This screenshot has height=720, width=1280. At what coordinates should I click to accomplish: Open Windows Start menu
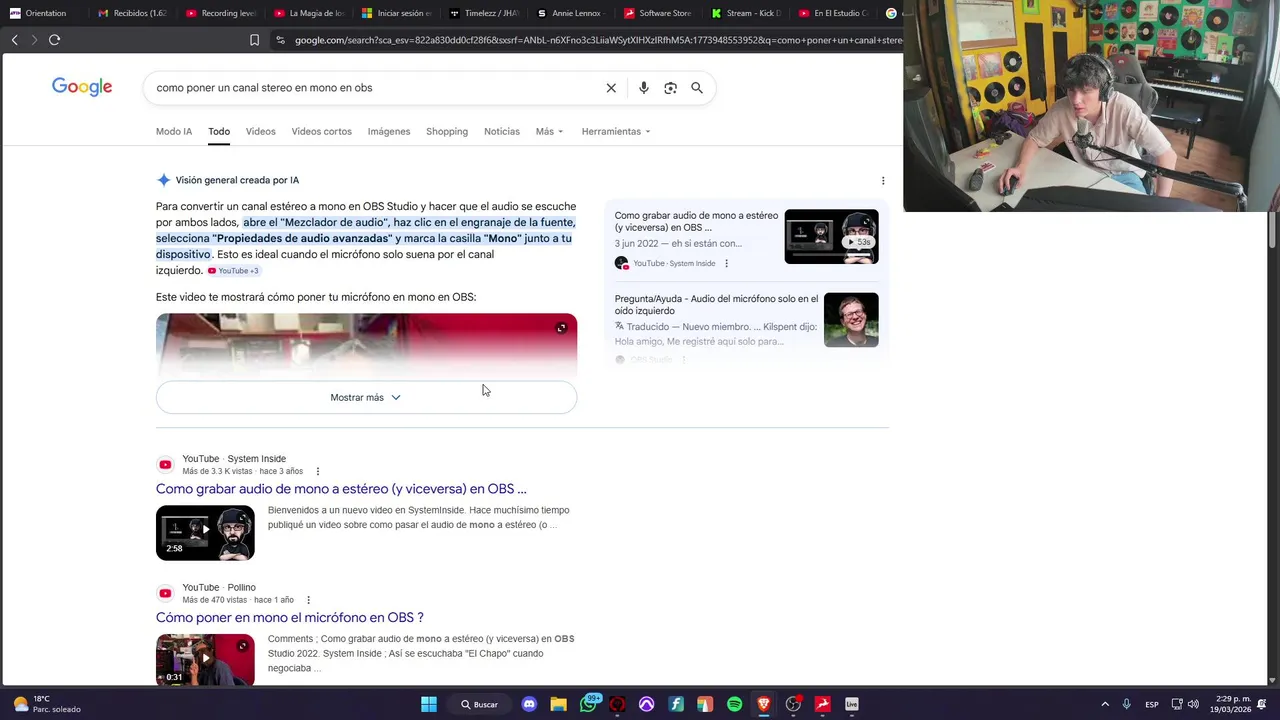[429, 704]
